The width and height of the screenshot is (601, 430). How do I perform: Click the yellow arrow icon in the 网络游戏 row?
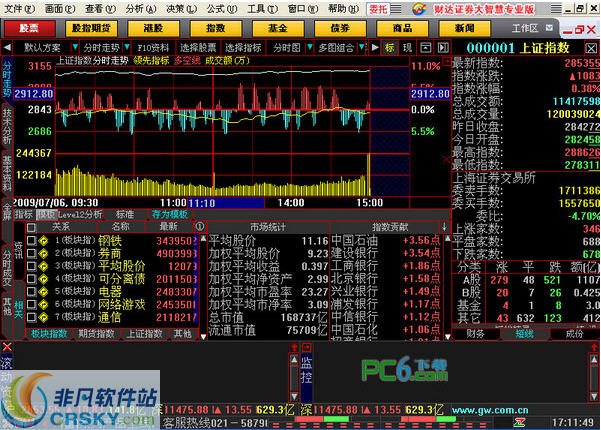pyautogui.click(x=43, y=304)
